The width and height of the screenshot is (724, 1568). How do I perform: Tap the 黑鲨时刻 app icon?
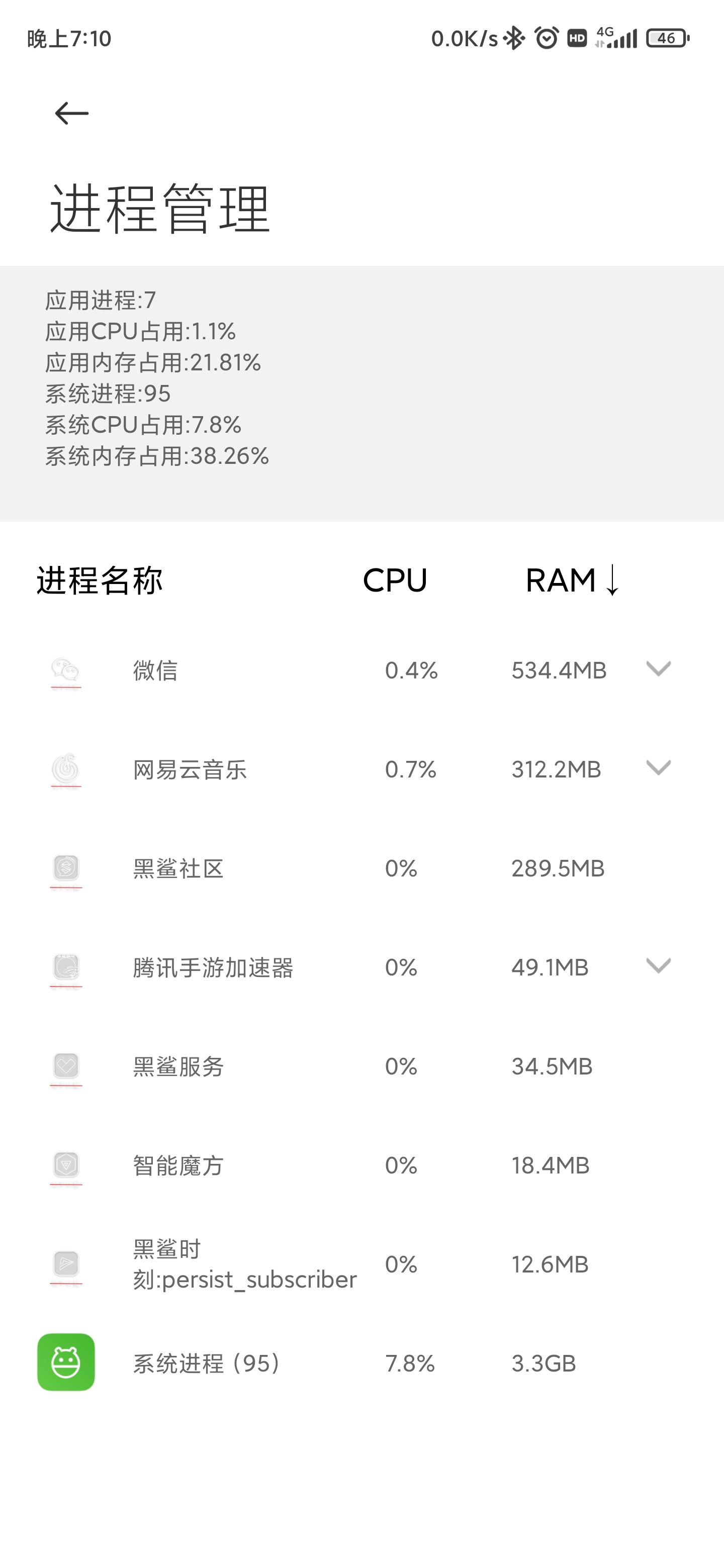click(x=66, y=1265)
